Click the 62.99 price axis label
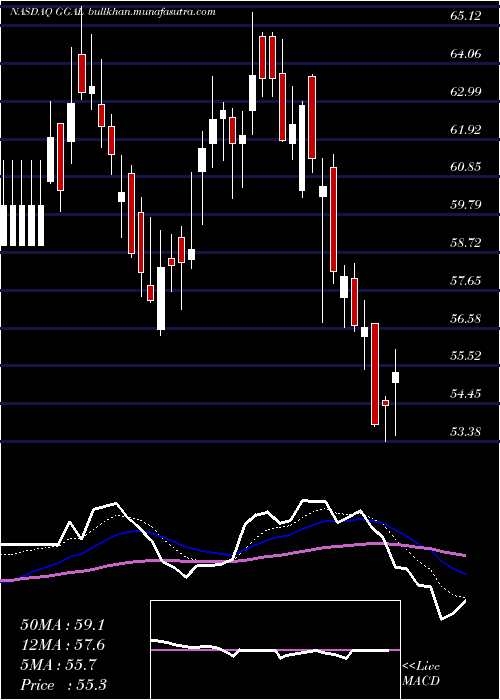 (x=466, y=92)
